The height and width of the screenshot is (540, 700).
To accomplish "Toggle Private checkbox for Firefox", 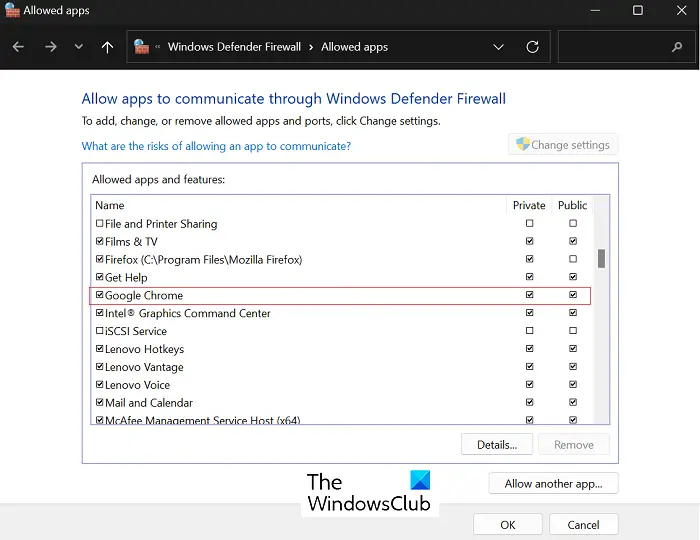I will coord(529,259).
